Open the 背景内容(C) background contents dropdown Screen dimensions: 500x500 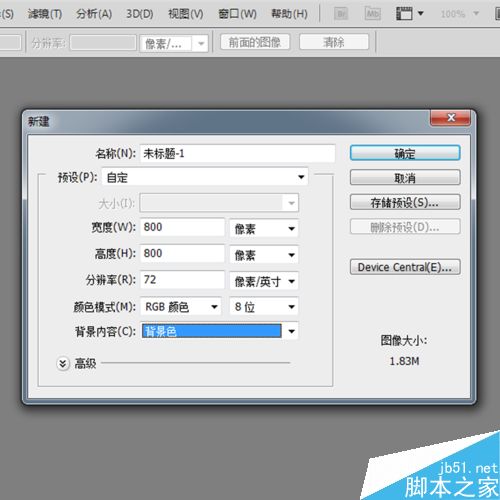click(219, 331)
